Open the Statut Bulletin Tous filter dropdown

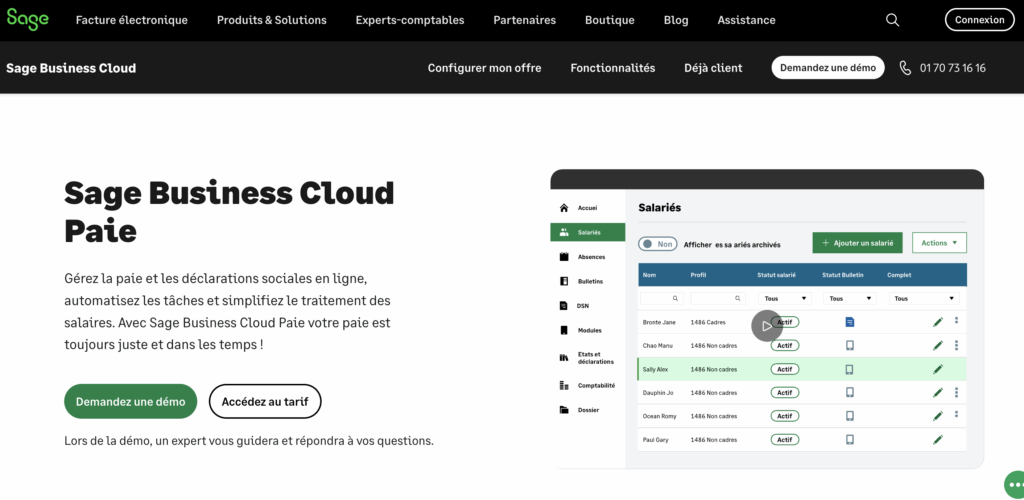[x=849, y=298]
